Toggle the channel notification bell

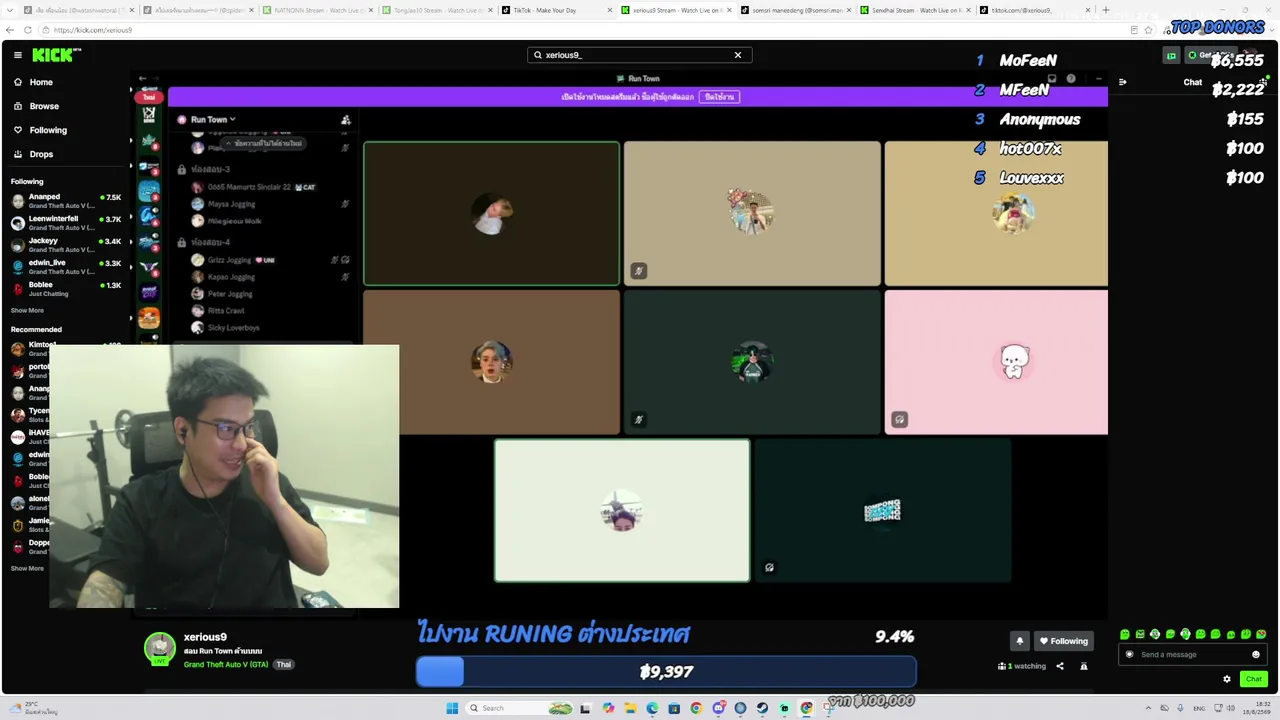tap(1020, 641)
